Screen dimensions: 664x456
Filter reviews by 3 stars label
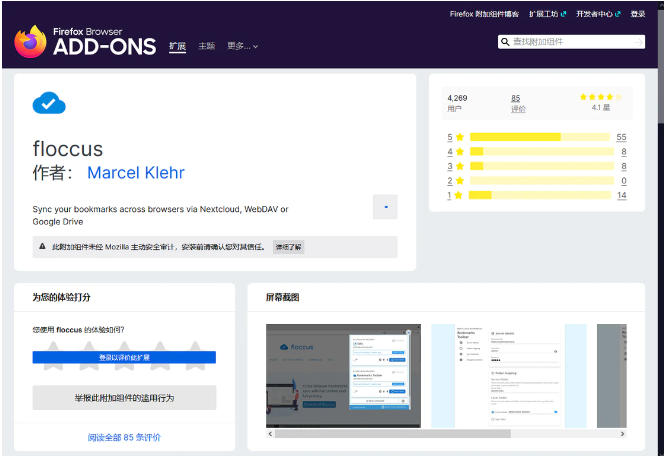[x=450, y=166]
